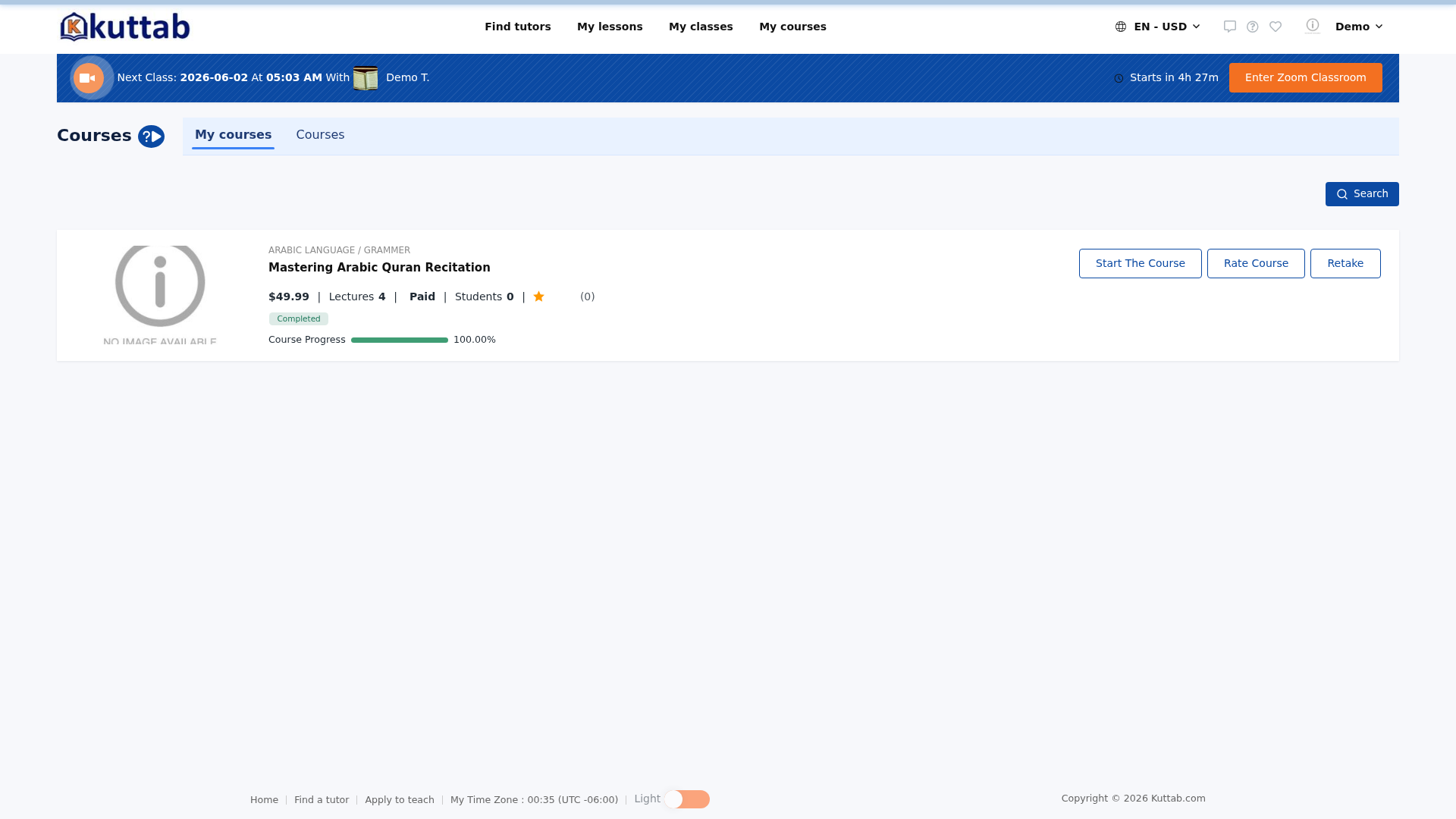Open My classes menu item
Screen dimensions: 1456x819
click(701, 27)
